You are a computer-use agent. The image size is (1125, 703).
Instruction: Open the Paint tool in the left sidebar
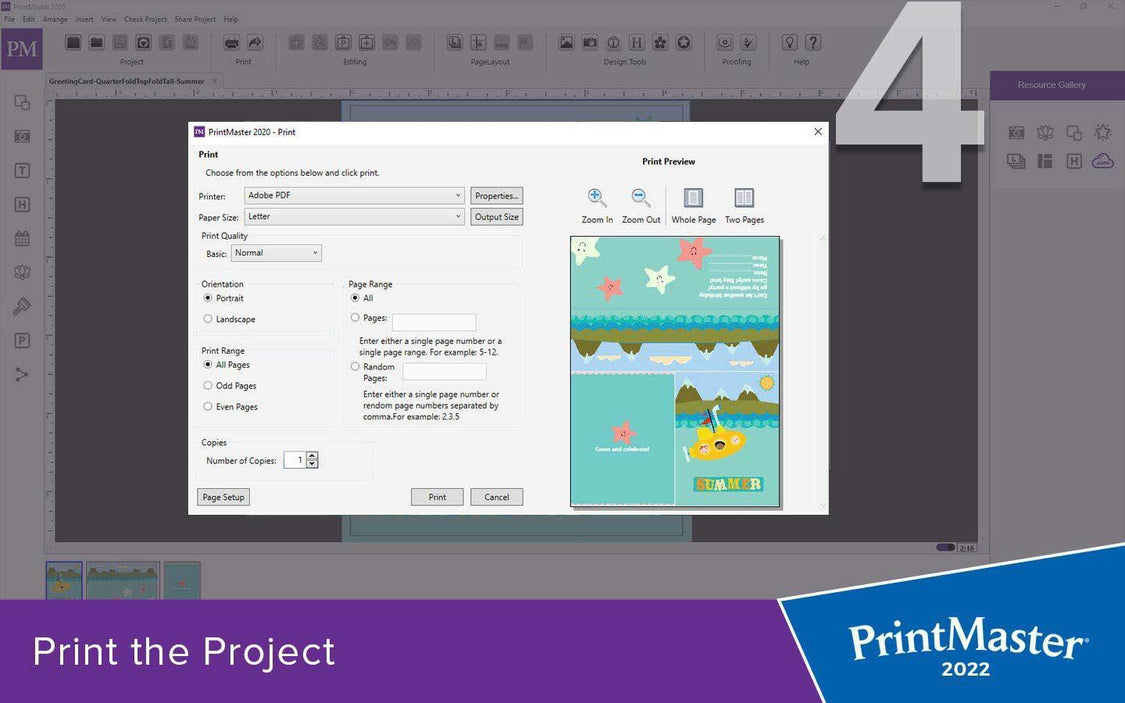tap(22, 306)
